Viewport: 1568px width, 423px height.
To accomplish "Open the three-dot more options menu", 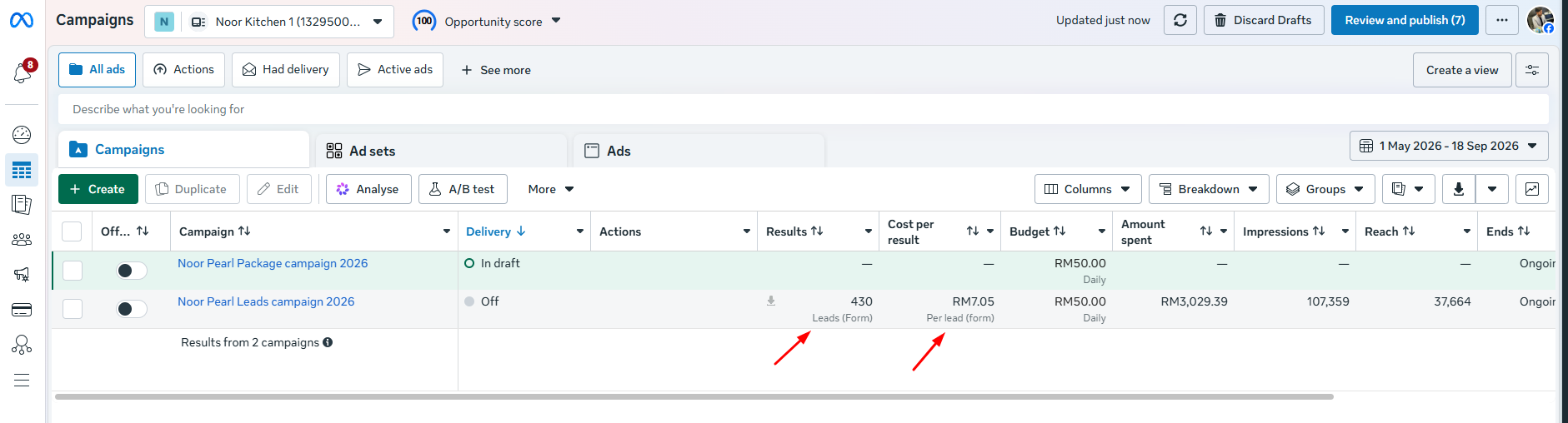I will [x=1502, y=20].
